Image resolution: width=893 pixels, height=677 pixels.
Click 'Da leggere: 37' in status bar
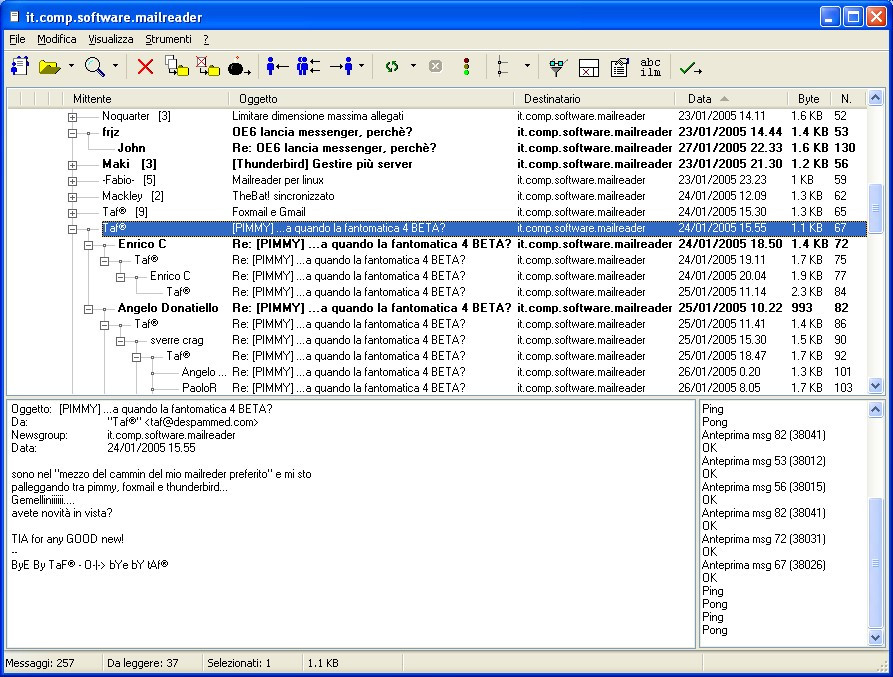click(x=142, y=663)
